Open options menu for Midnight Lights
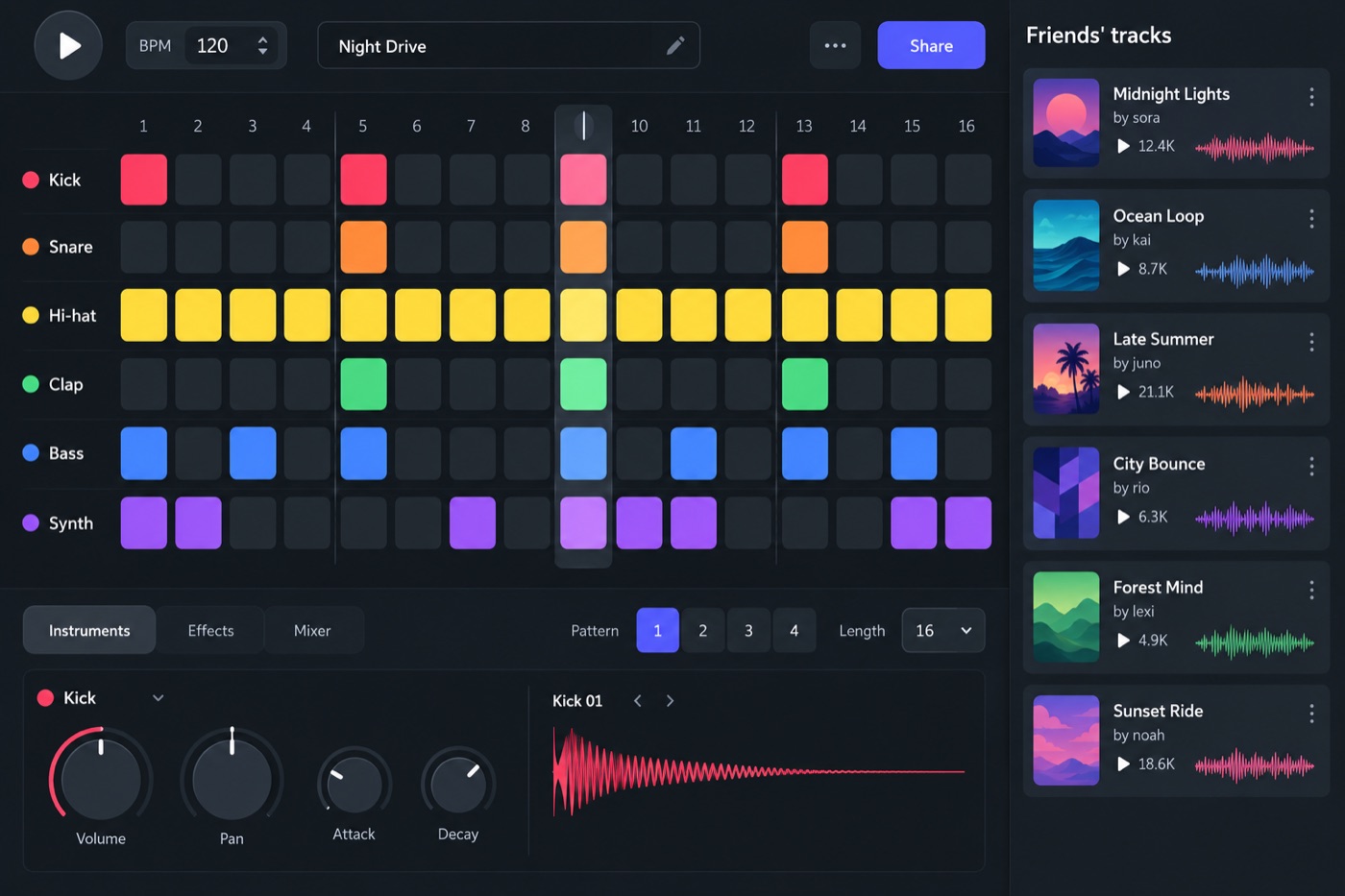1345x896 pixels. (1311, 96)
